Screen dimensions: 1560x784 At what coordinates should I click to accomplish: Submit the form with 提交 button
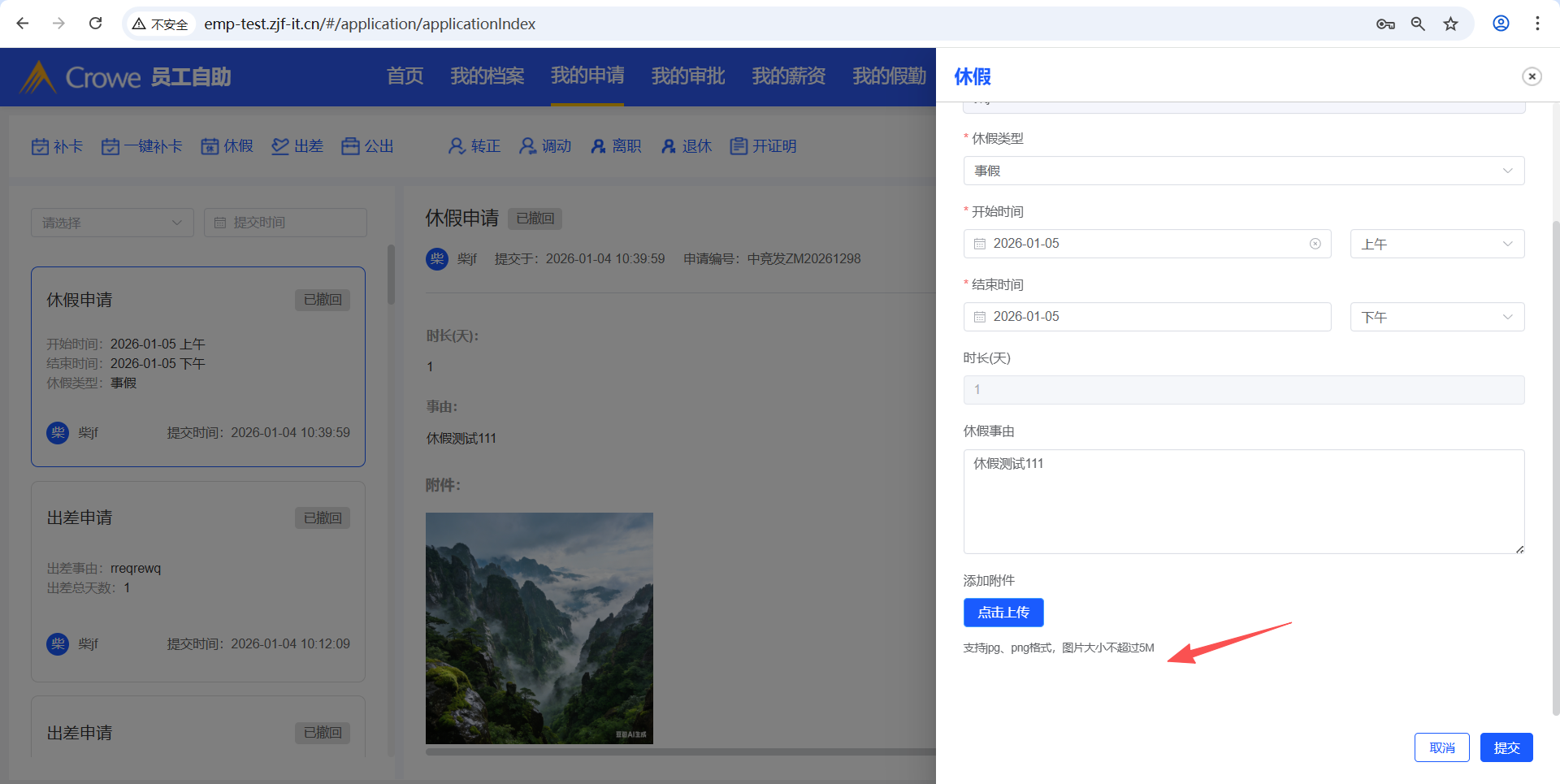pos(1506,747)
